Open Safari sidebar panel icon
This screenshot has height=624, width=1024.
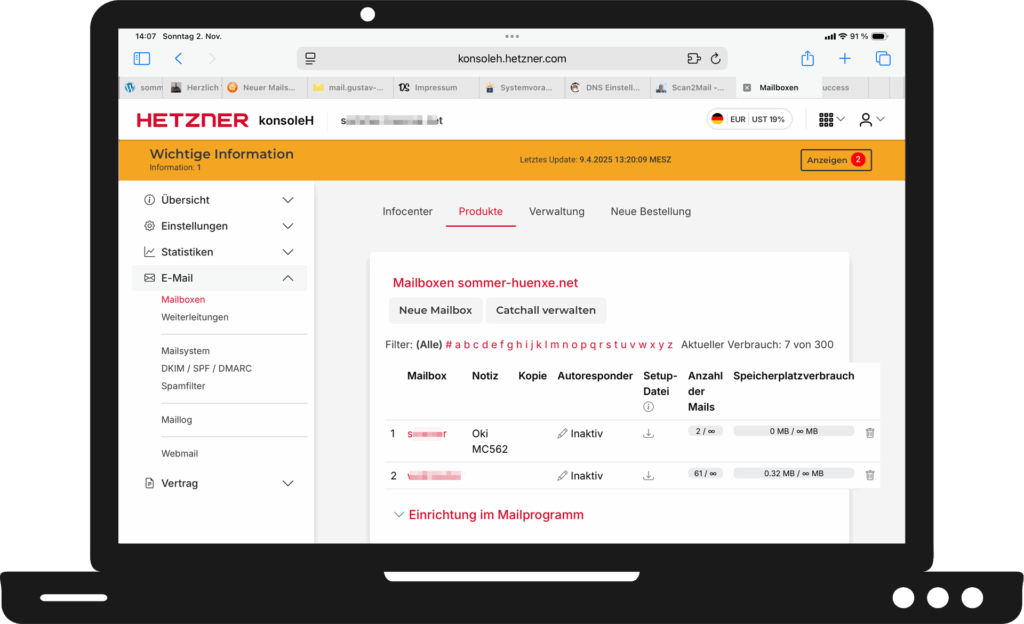[142, 59]
